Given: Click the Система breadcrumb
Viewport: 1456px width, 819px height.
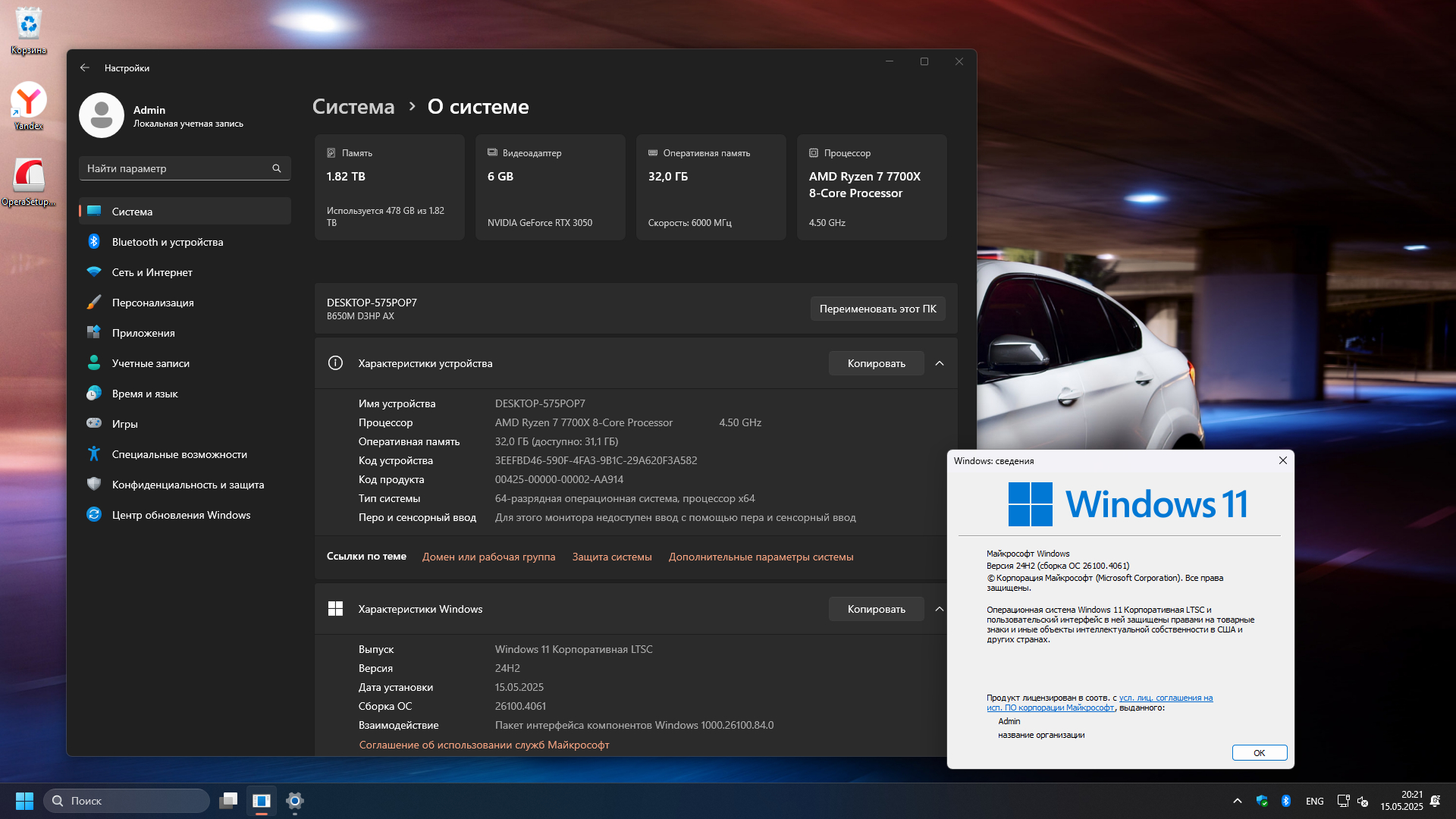Looking at the screenshot, I should pos(353,107).
